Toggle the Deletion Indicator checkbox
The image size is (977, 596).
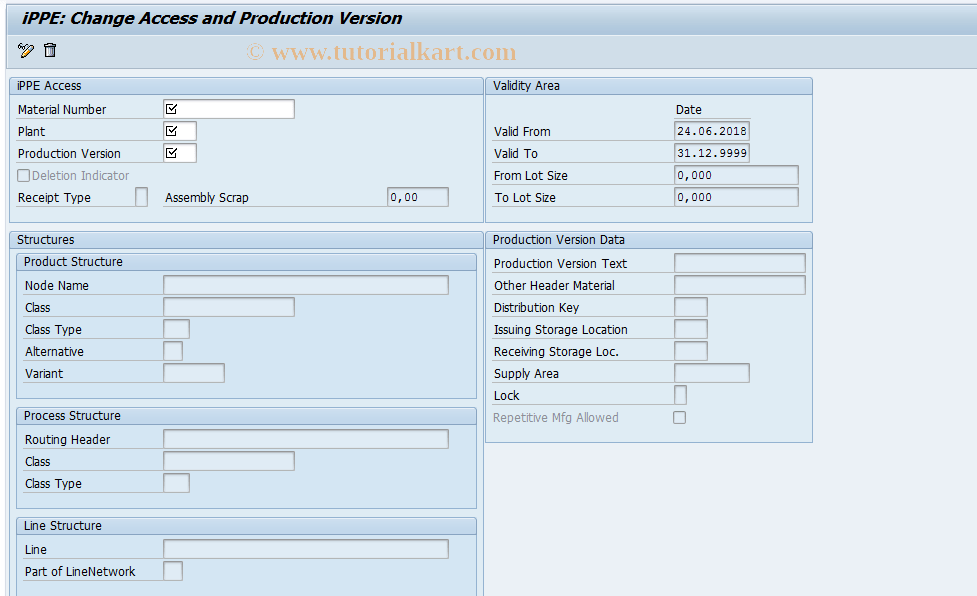coord(23,175)
